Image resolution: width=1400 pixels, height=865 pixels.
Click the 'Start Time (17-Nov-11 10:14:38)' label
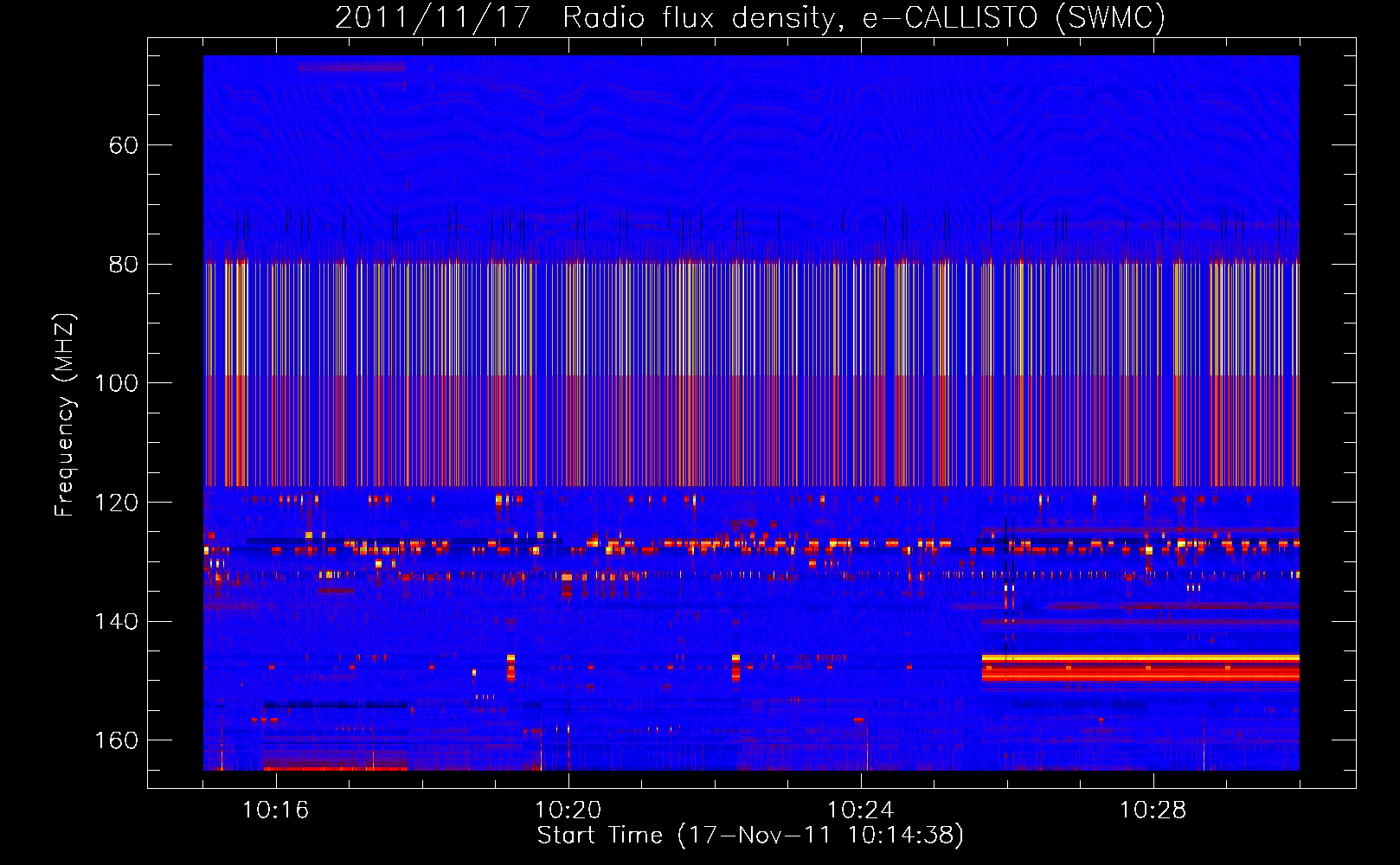pos(750,836)
